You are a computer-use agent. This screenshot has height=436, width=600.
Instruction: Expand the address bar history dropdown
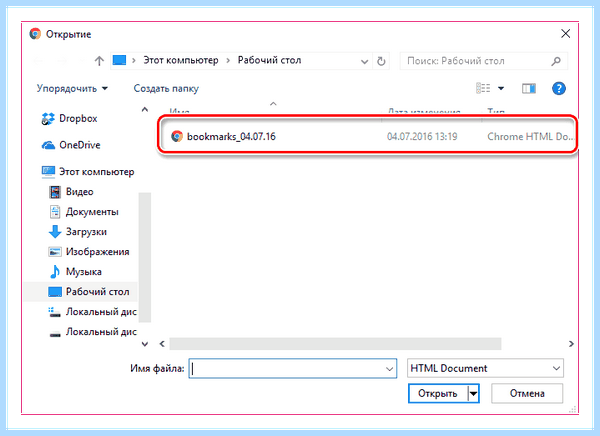[365, 61]
